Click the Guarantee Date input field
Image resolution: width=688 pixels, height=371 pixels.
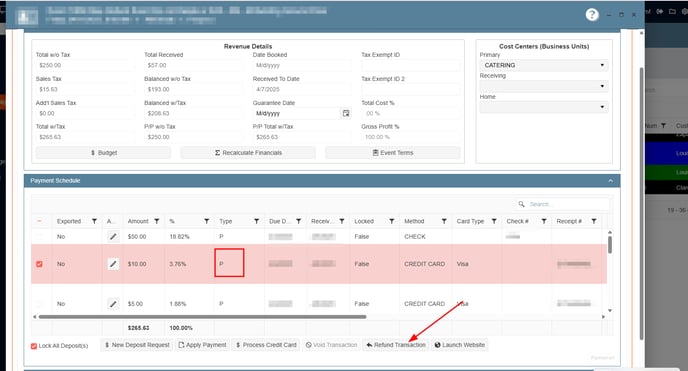click(x=297, y=113)
